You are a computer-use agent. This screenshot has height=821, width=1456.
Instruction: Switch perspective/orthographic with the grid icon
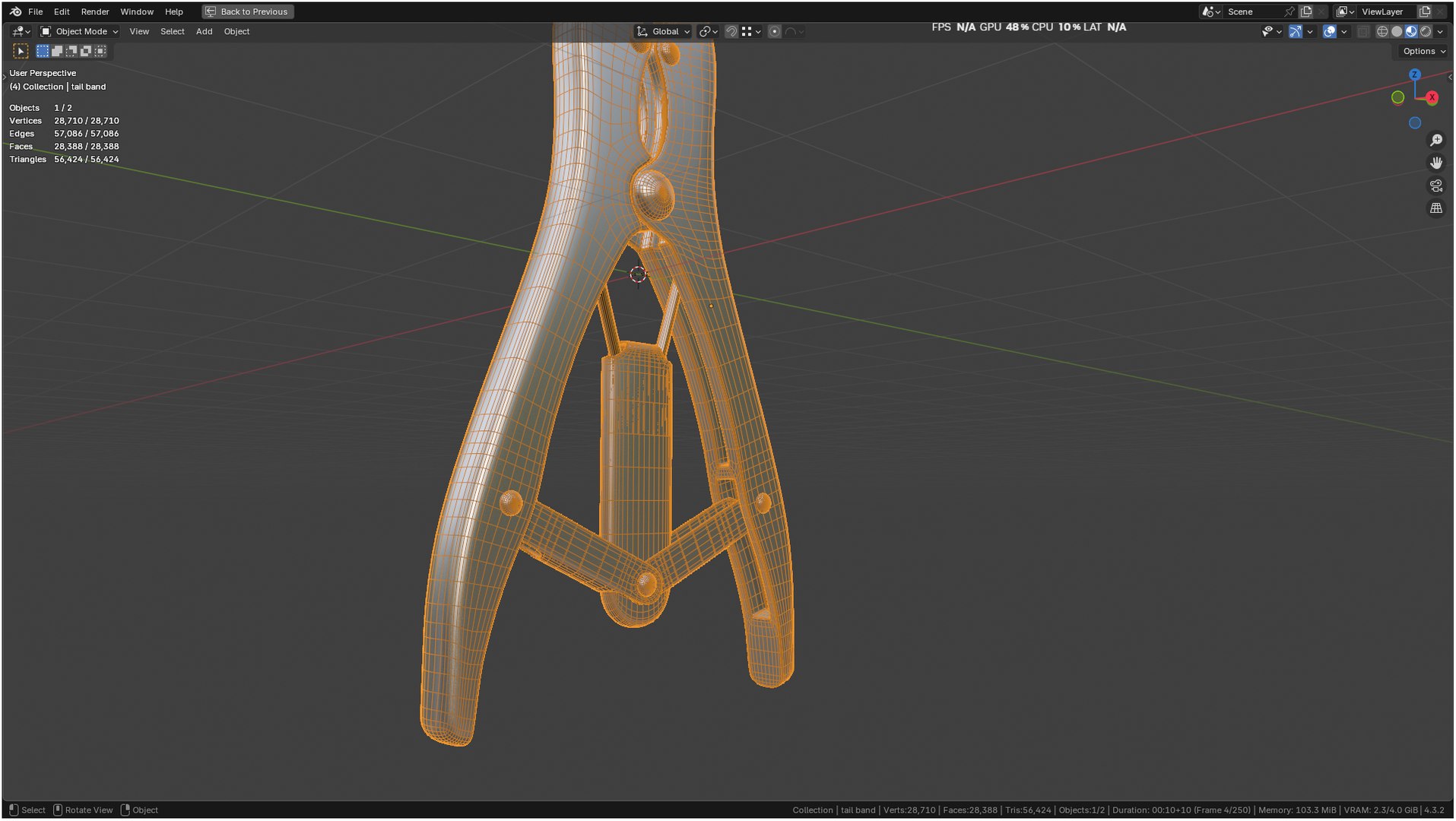pyautogui.click(x=1436, y=208)
